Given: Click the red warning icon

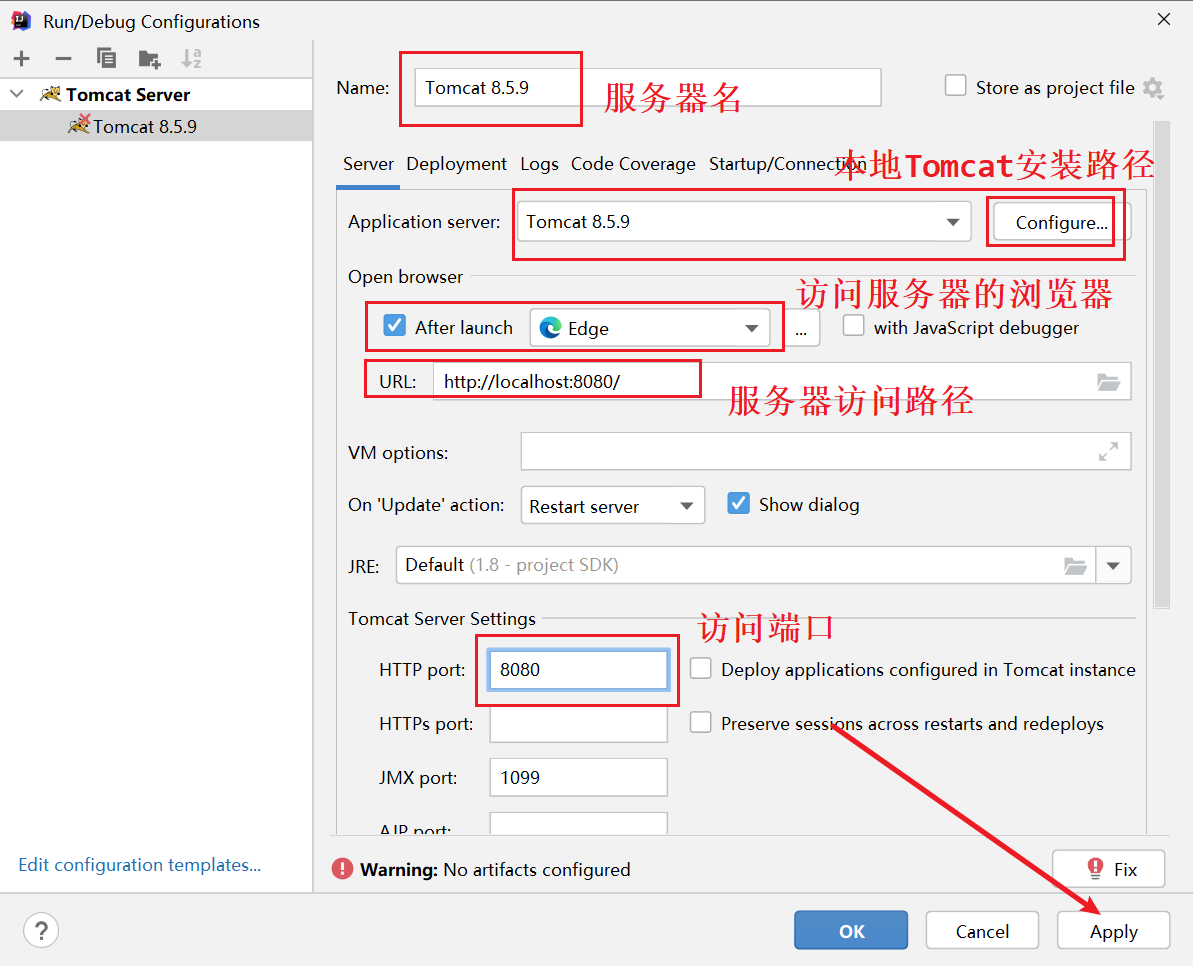Looking at the screenshot, I should [x=342, y=869].
